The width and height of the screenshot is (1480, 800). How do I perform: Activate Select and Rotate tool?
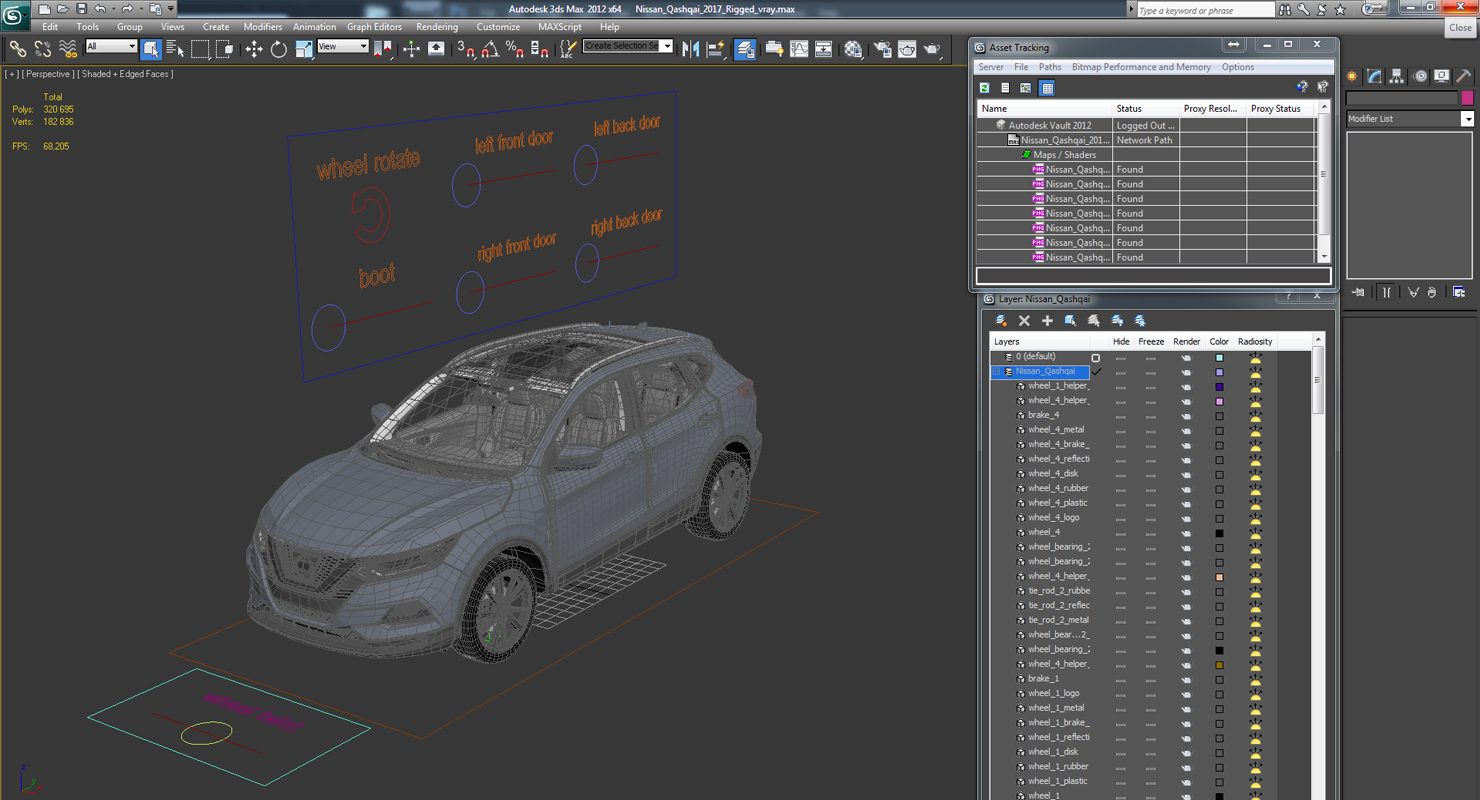[x=278, y=48]
